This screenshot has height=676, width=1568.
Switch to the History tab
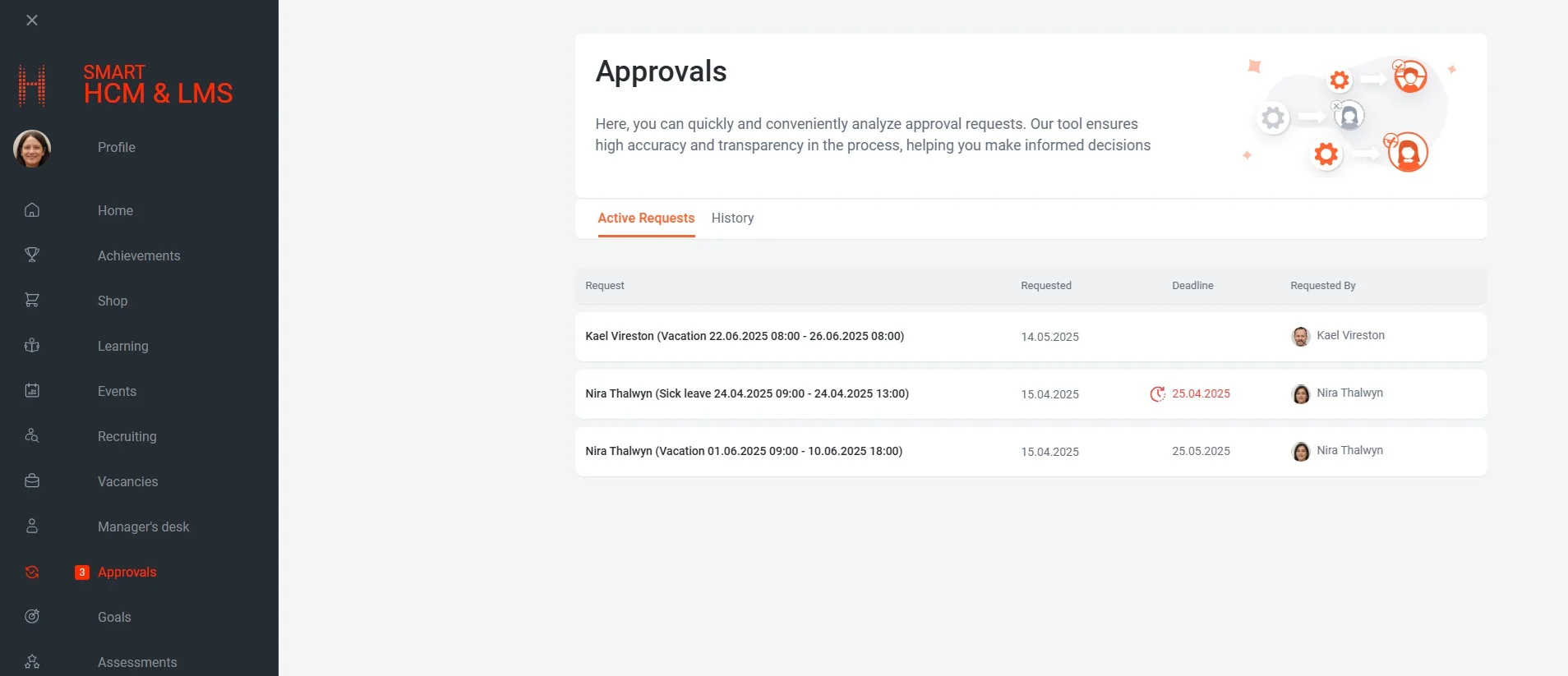[732, 218]
